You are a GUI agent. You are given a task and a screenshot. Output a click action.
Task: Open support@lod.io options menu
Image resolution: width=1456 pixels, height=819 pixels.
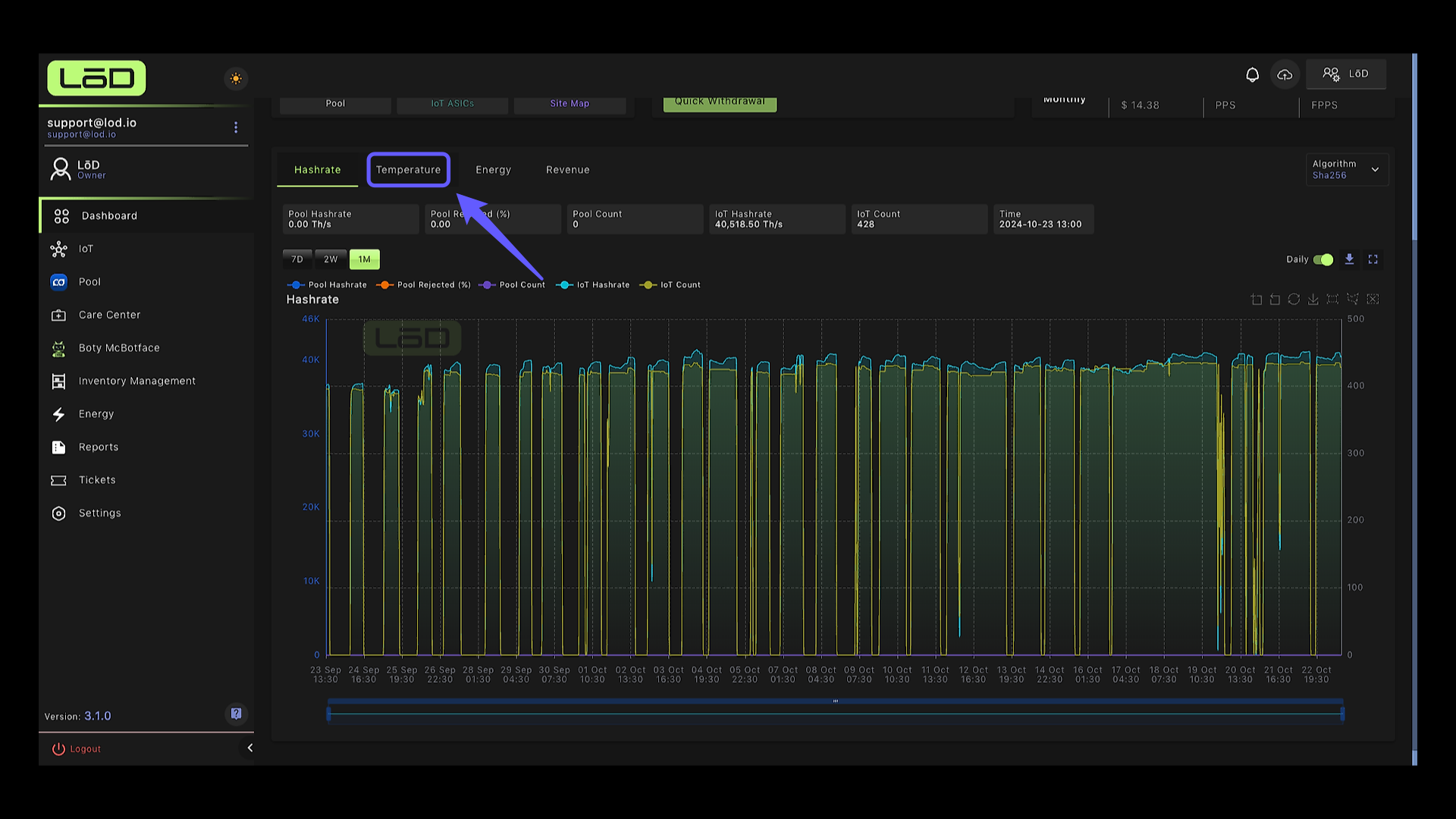236,127
